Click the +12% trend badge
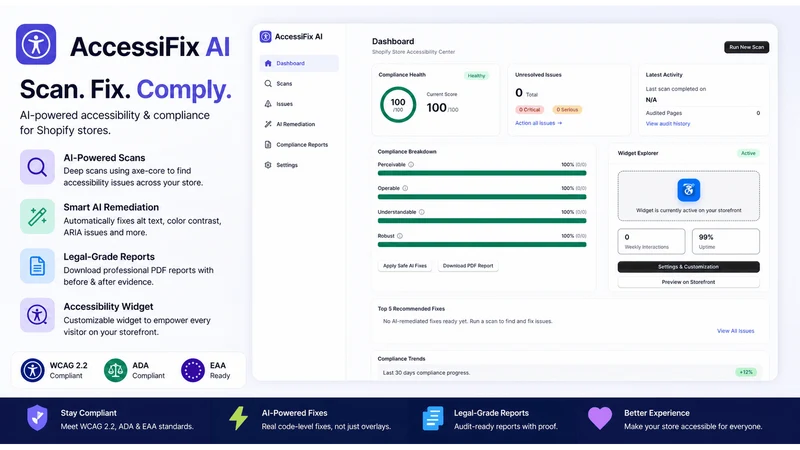This screenshot has width=800, height=450. (746, 372)
